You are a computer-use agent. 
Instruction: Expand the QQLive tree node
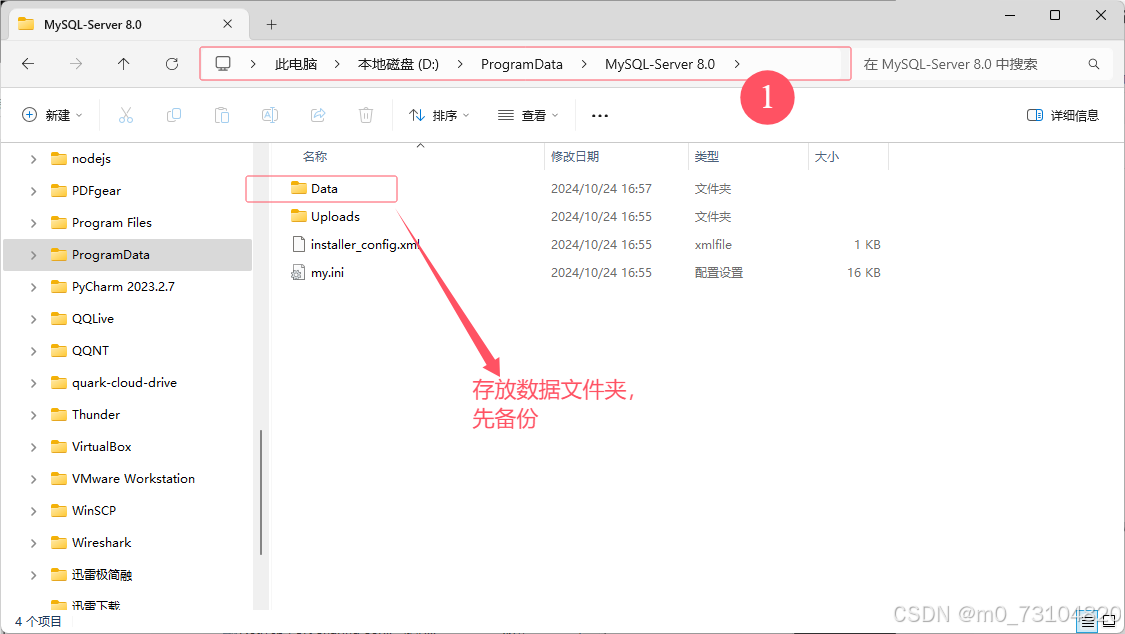click(33, 319)
